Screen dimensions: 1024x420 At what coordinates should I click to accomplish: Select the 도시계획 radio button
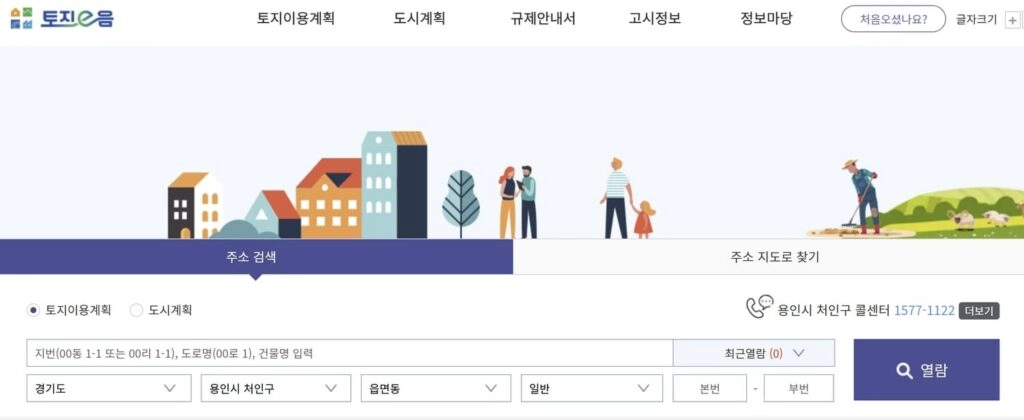pyautogui.click(x=136, y=310)
